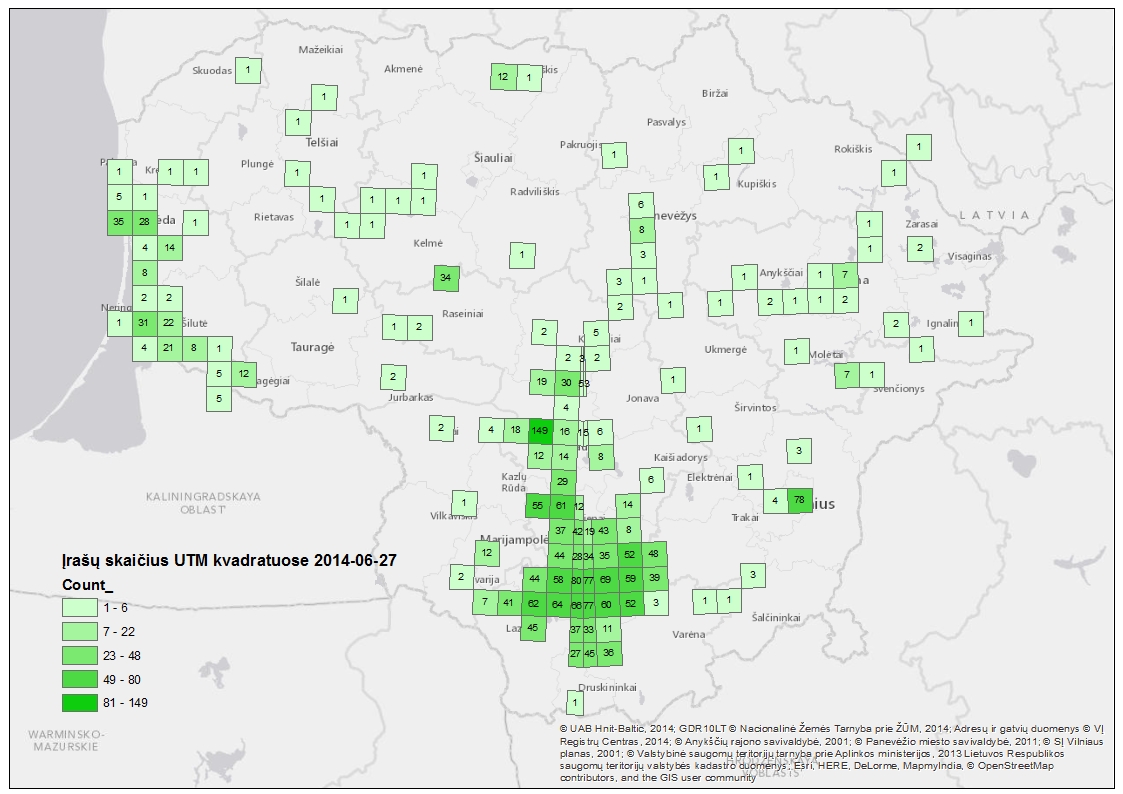Viewport: 1123px width, 794px height.
Task: Click the Tauragė city label
Action: [312, 347]
